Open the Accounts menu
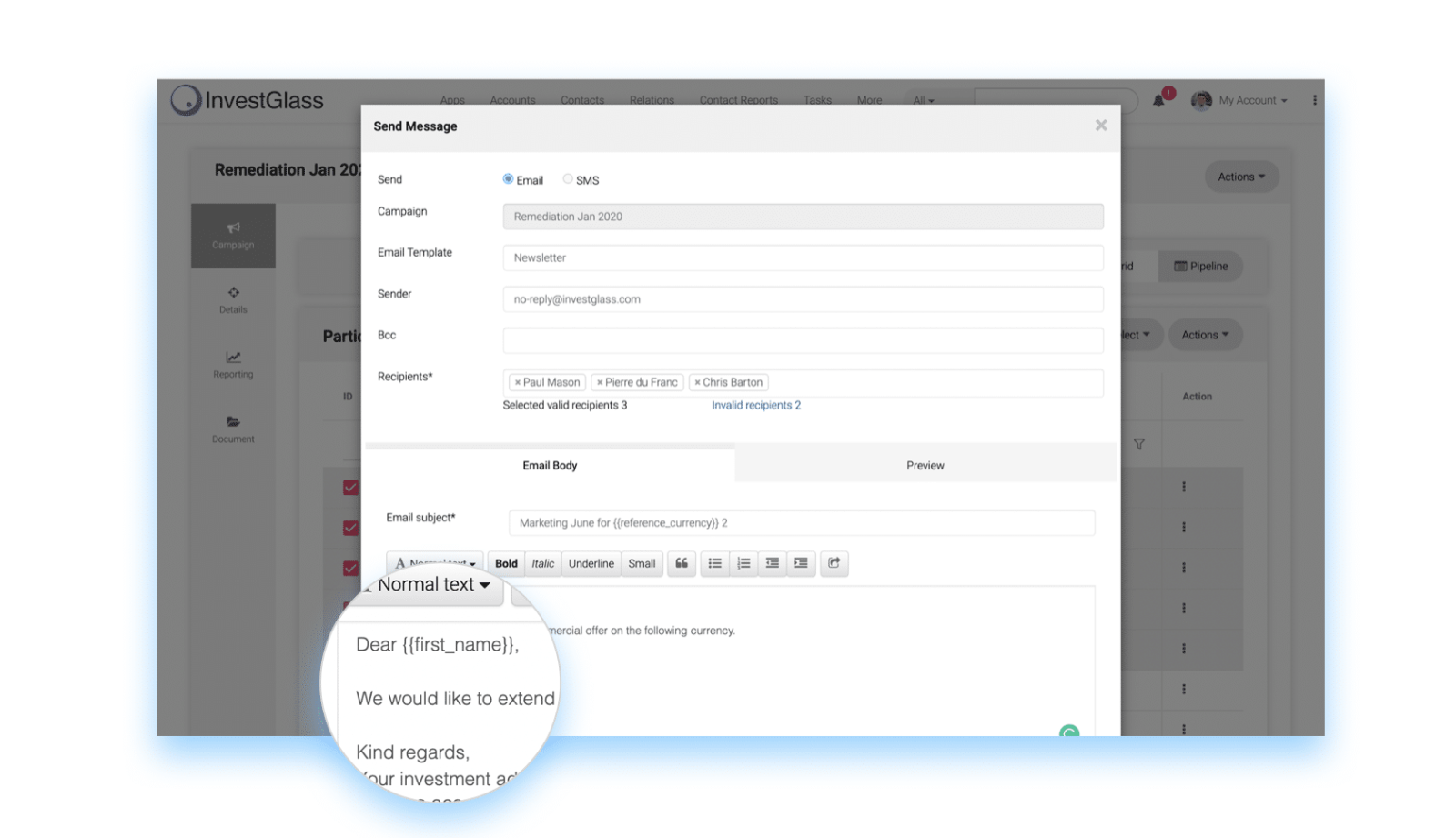The image size is (1456, 838). point(512,101)
